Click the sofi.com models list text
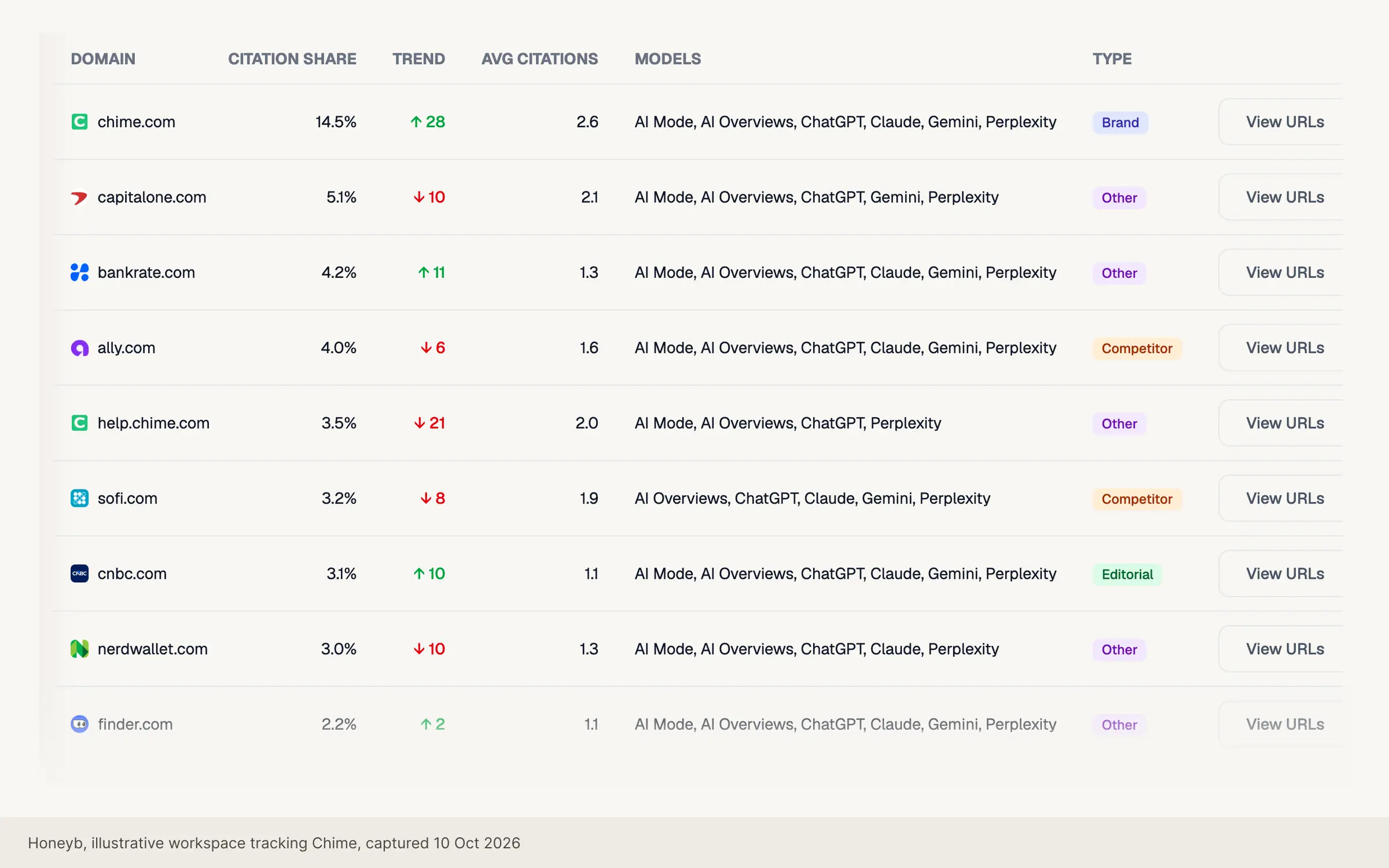1389x868 pixels. [813, 498]
